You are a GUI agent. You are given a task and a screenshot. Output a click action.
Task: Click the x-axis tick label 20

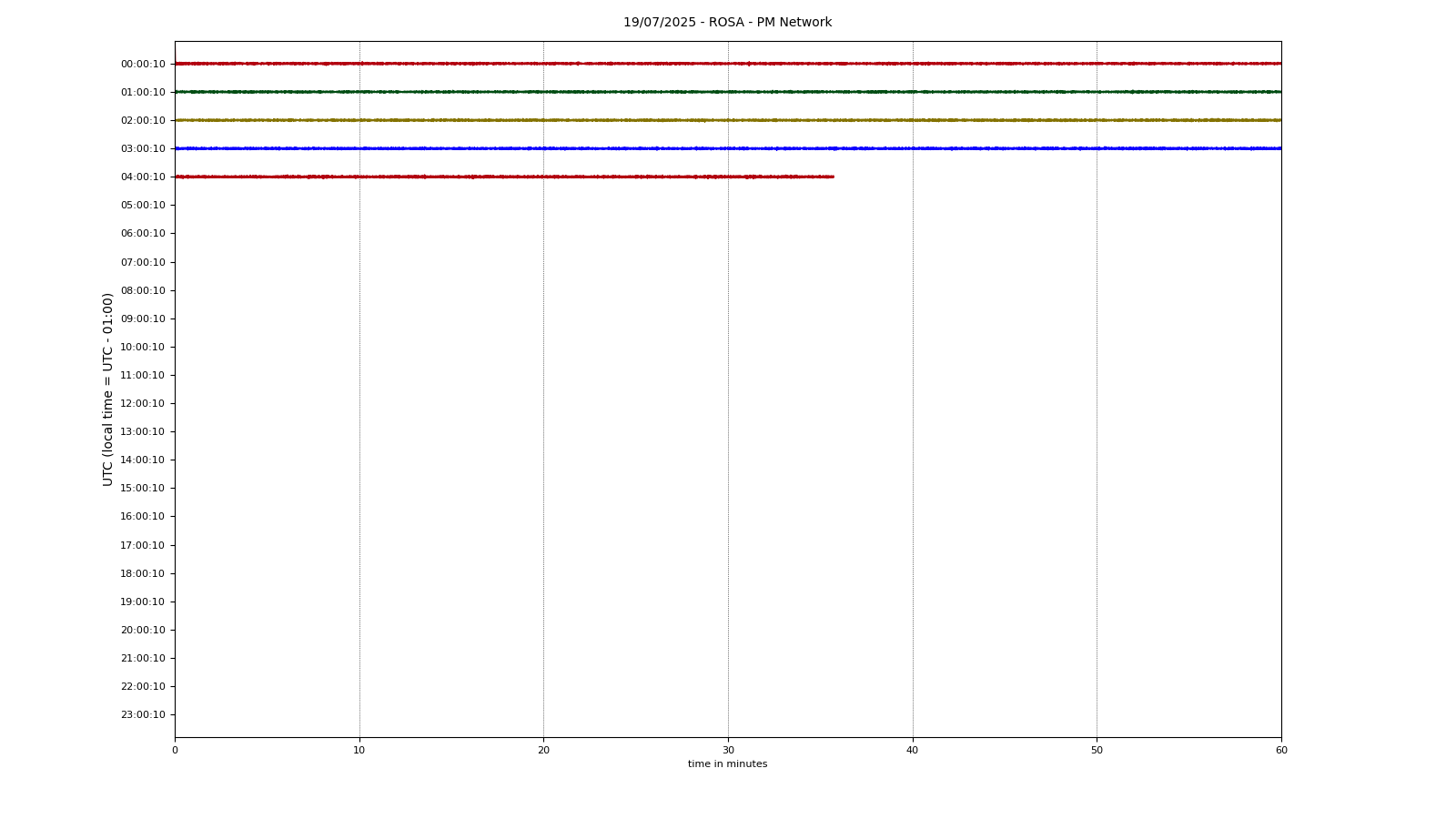pos(543,750)
